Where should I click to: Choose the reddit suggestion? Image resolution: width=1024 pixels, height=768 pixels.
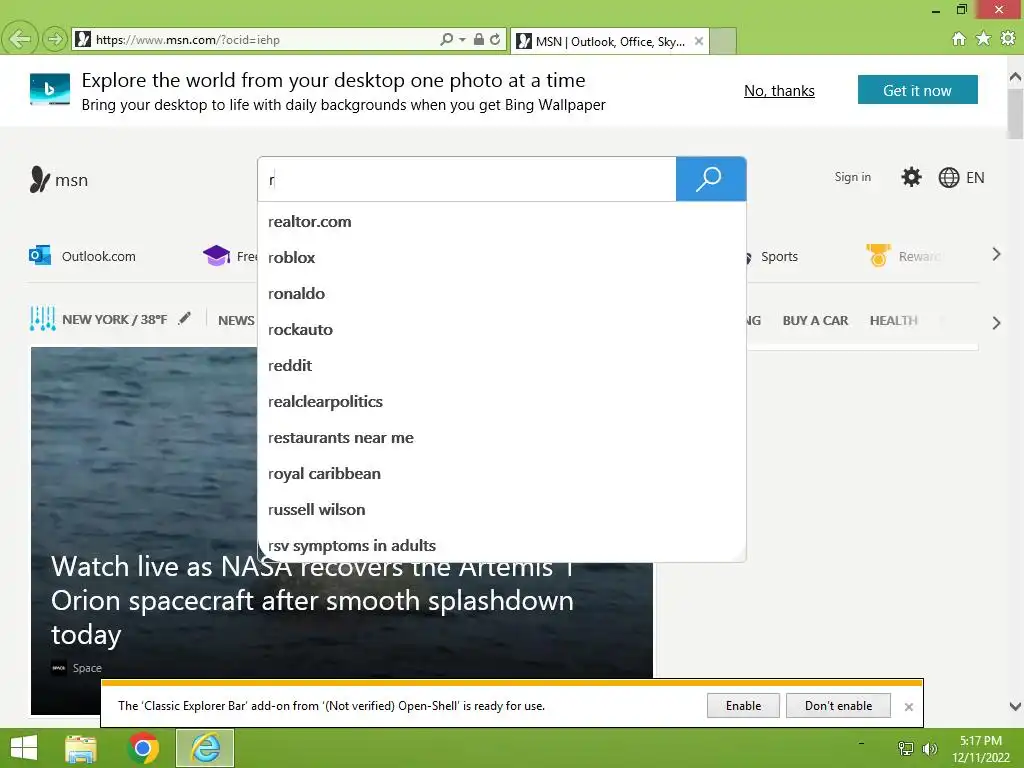click(x=502, y=365)
